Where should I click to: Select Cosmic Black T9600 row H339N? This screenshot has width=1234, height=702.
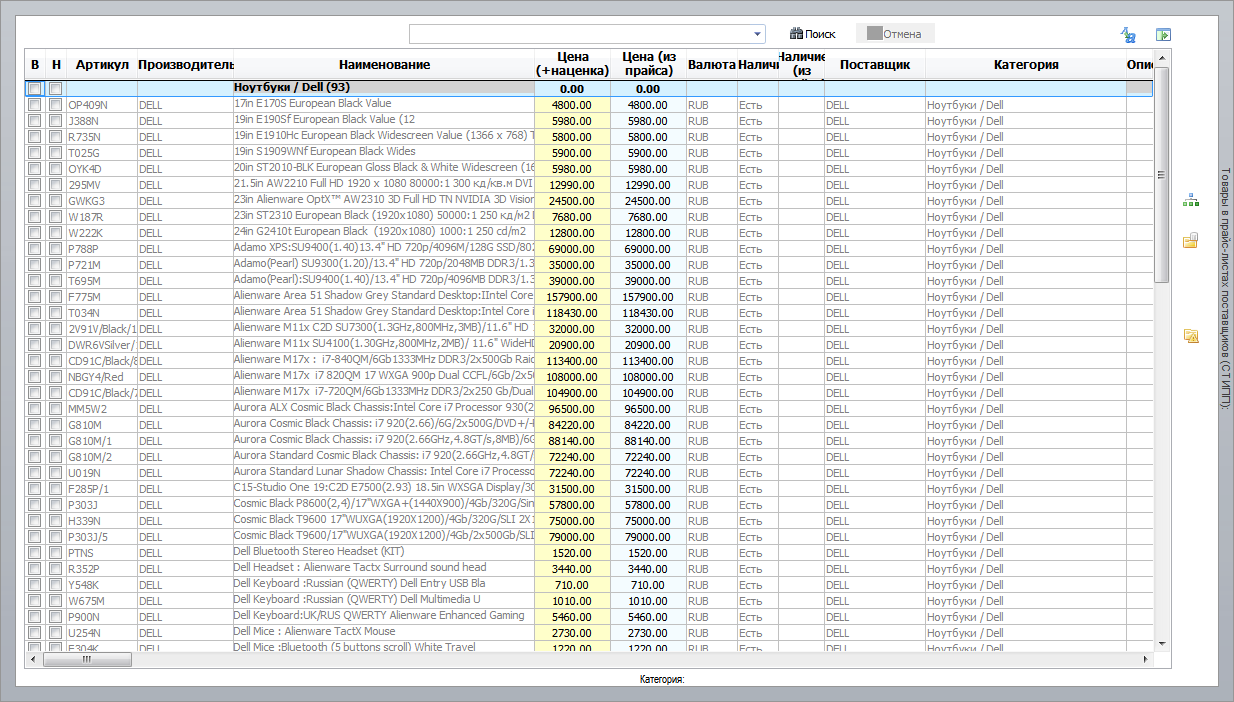coord(383,520)
